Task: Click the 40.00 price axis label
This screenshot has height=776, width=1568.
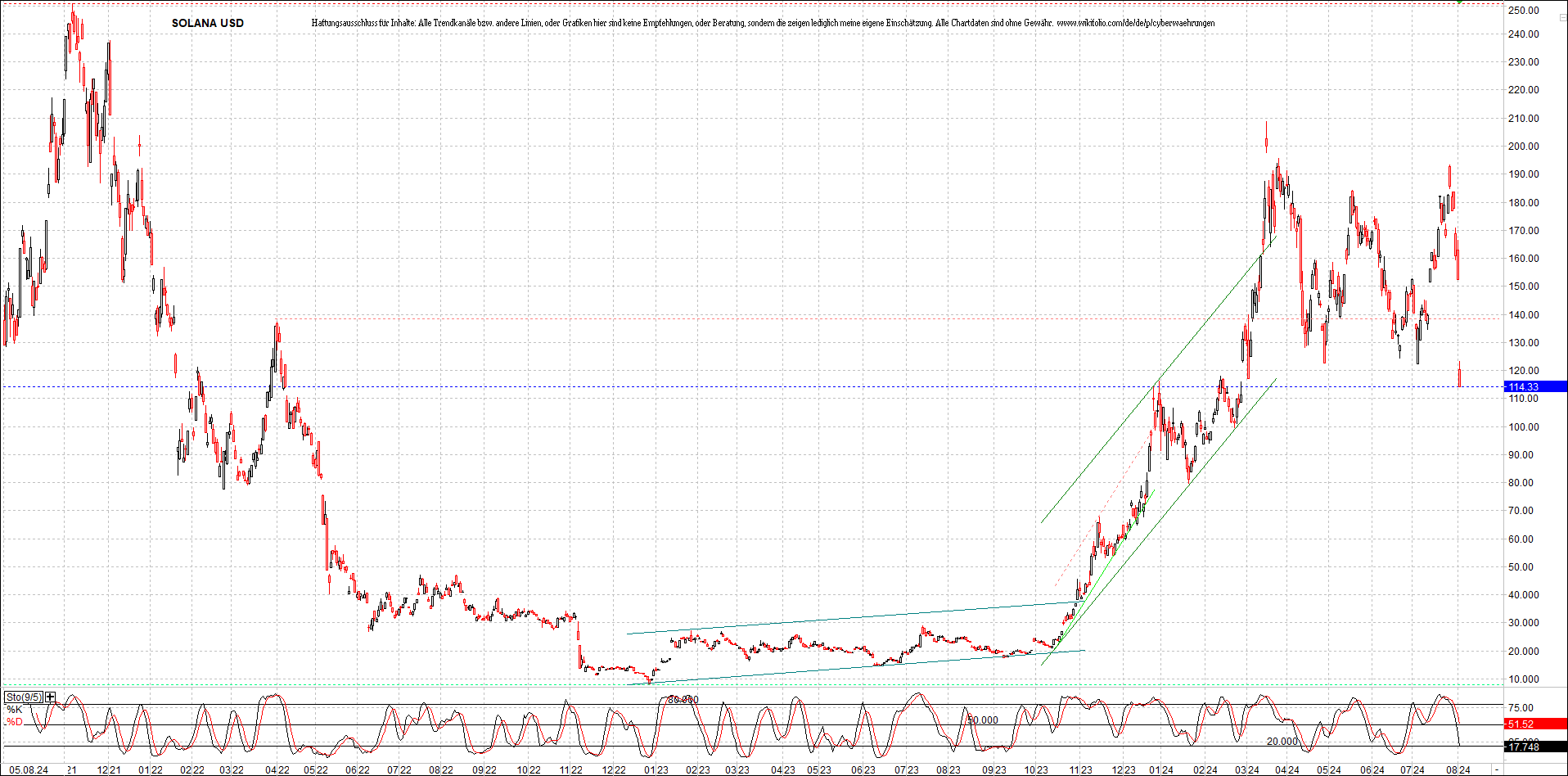Action: pos(1524,595)
